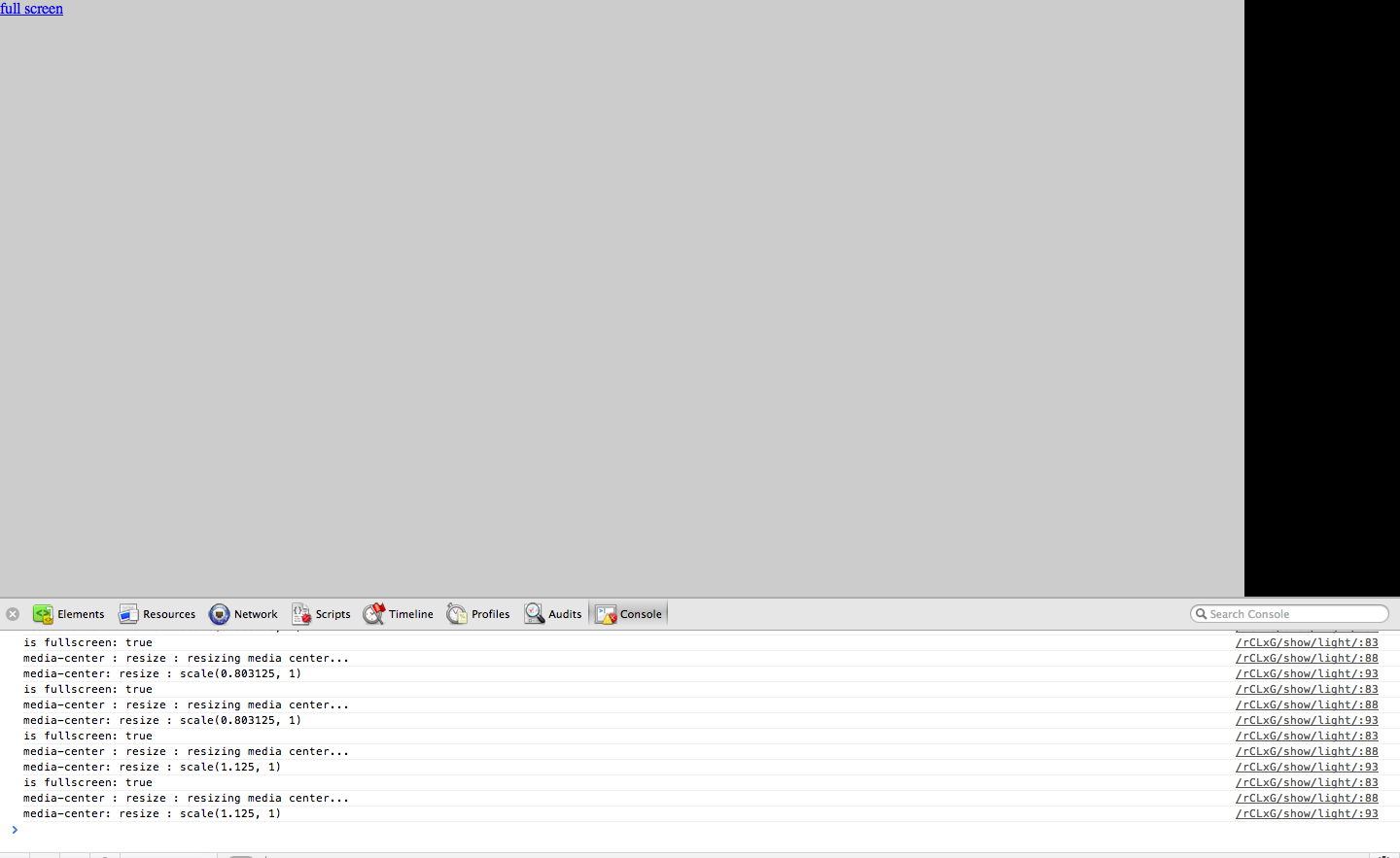Open the Audits panel icon
The height and width of the screenshot is (858, 1400).
(x=534, y=614)
